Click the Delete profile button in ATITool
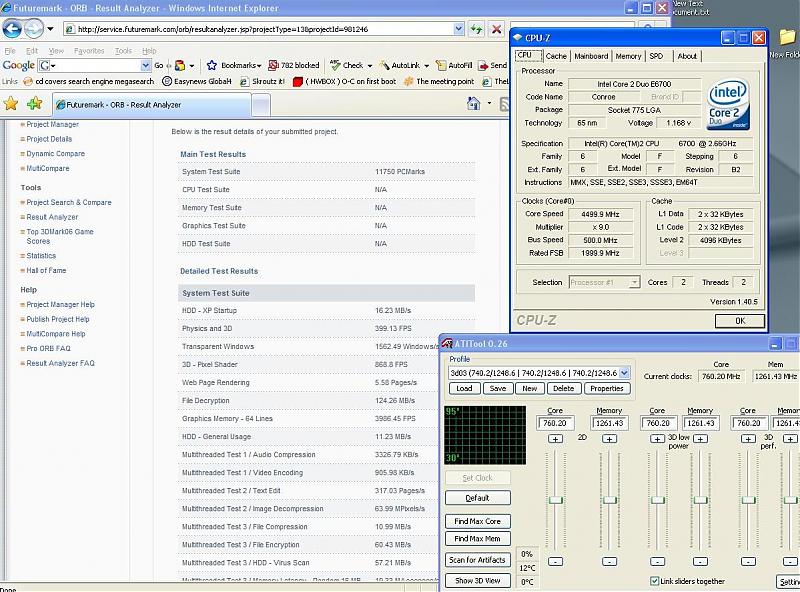Screen dimensions: 800x592 (563, 388)
